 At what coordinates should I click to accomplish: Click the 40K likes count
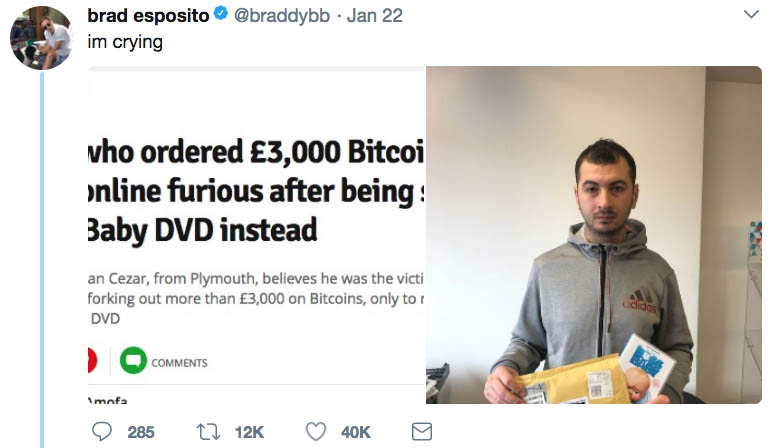[x=355, y=432]
